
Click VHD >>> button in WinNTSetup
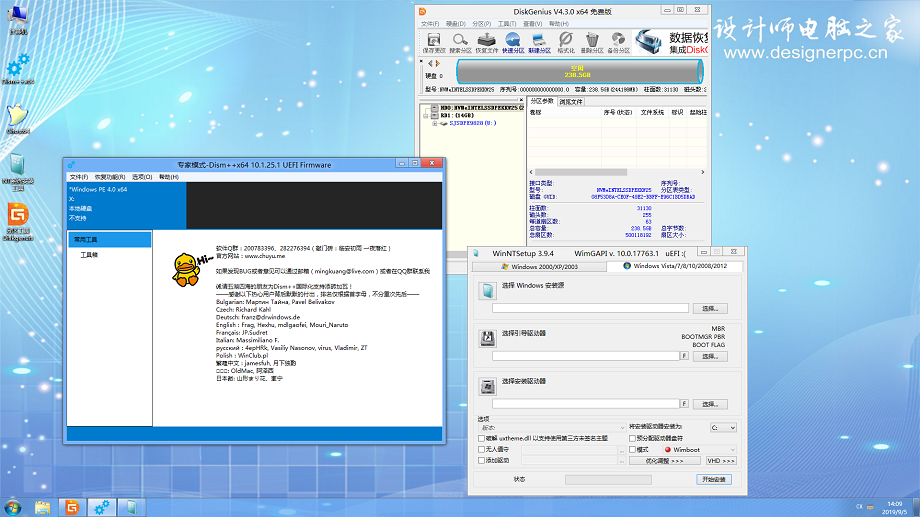click(721, 461)
